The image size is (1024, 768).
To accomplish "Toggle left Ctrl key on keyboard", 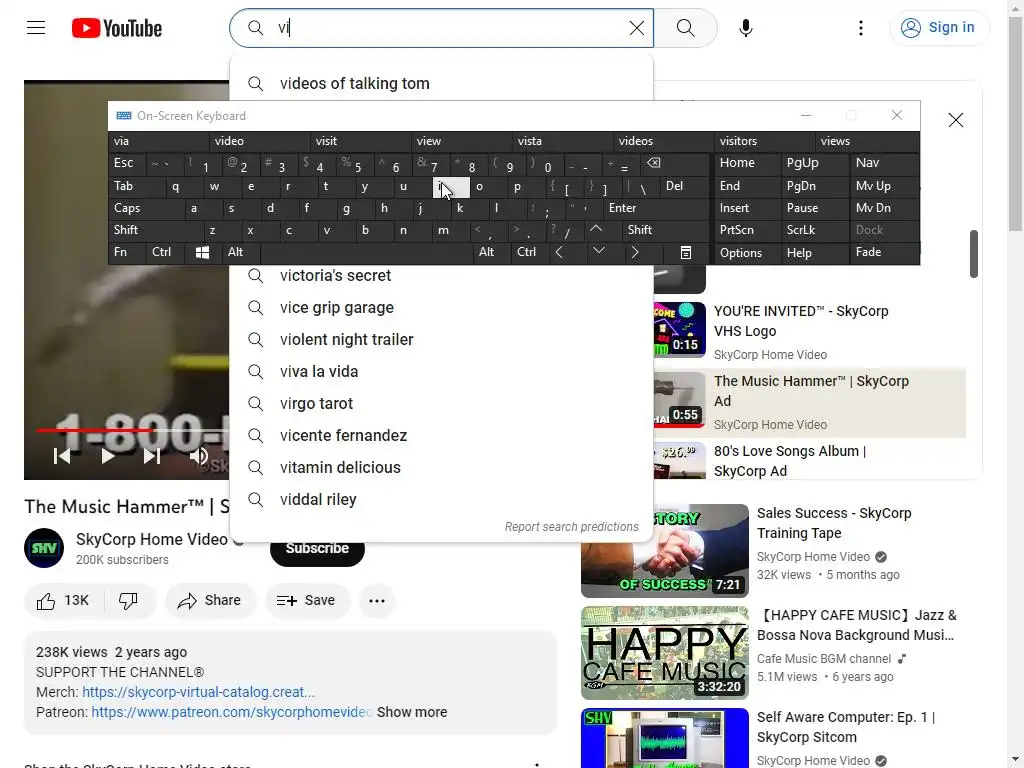I will pyautogui.click(x=165, y=253).
